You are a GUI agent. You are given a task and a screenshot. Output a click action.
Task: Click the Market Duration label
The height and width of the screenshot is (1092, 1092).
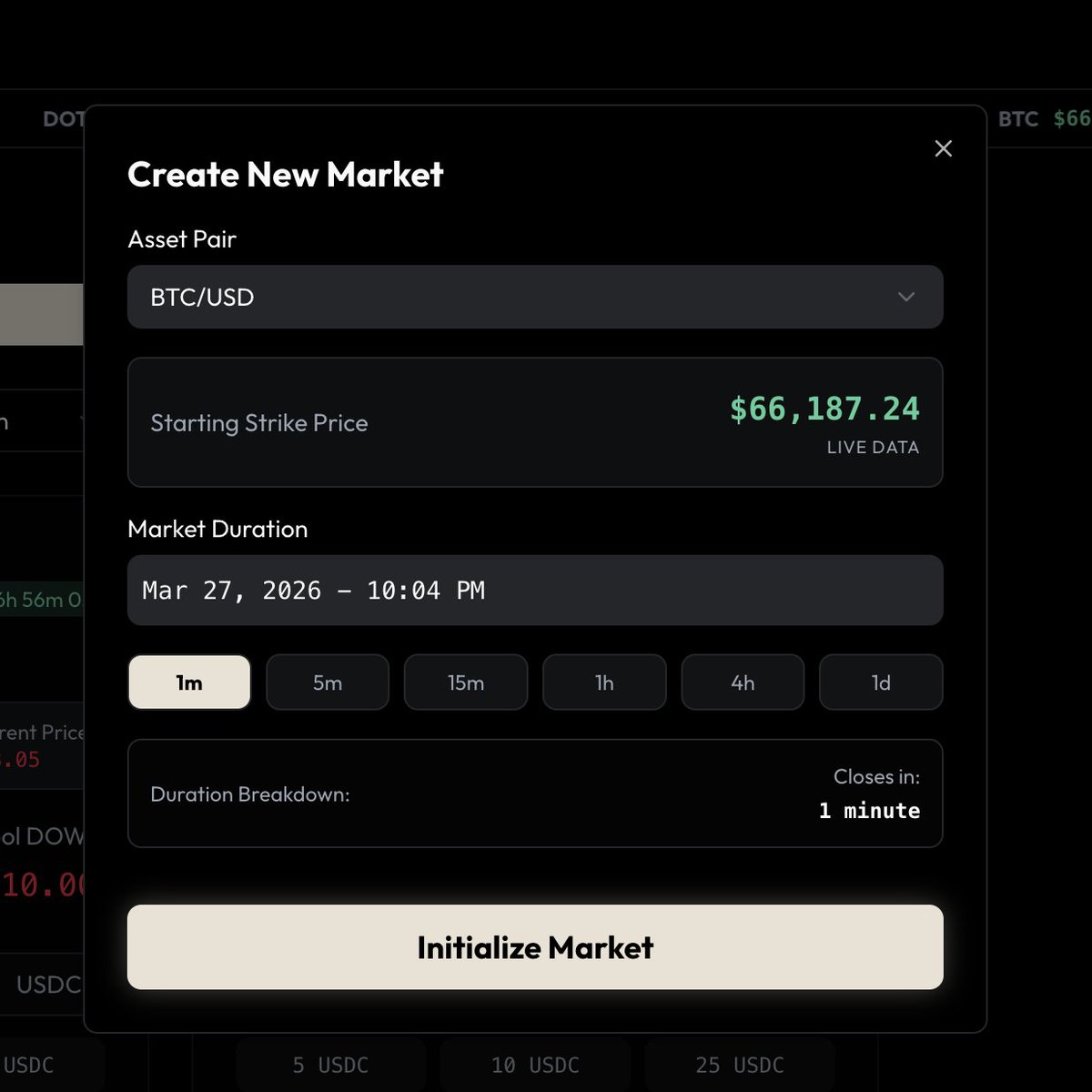pos(217,529)
